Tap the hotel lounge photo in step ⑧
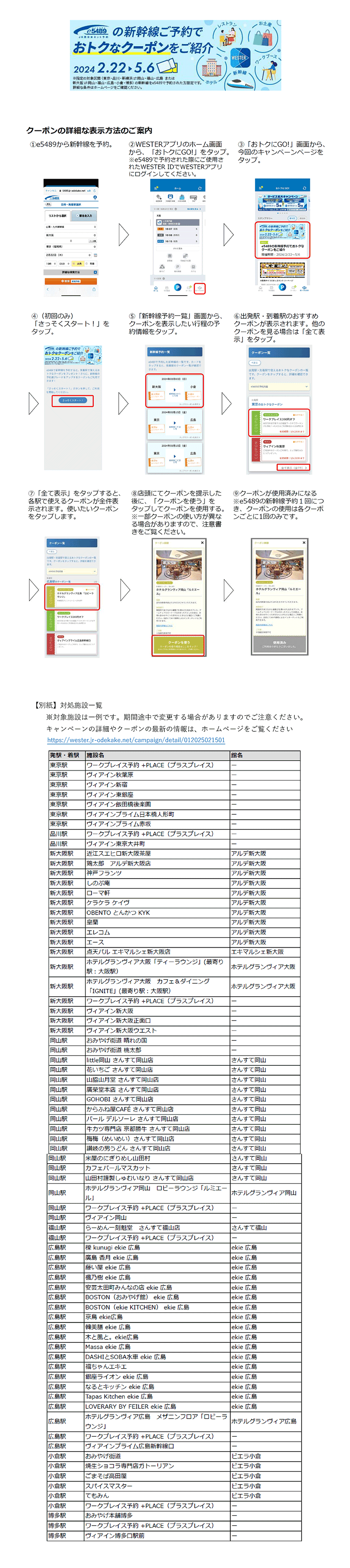The image size is (350, 1568). [x=178, y=565]
